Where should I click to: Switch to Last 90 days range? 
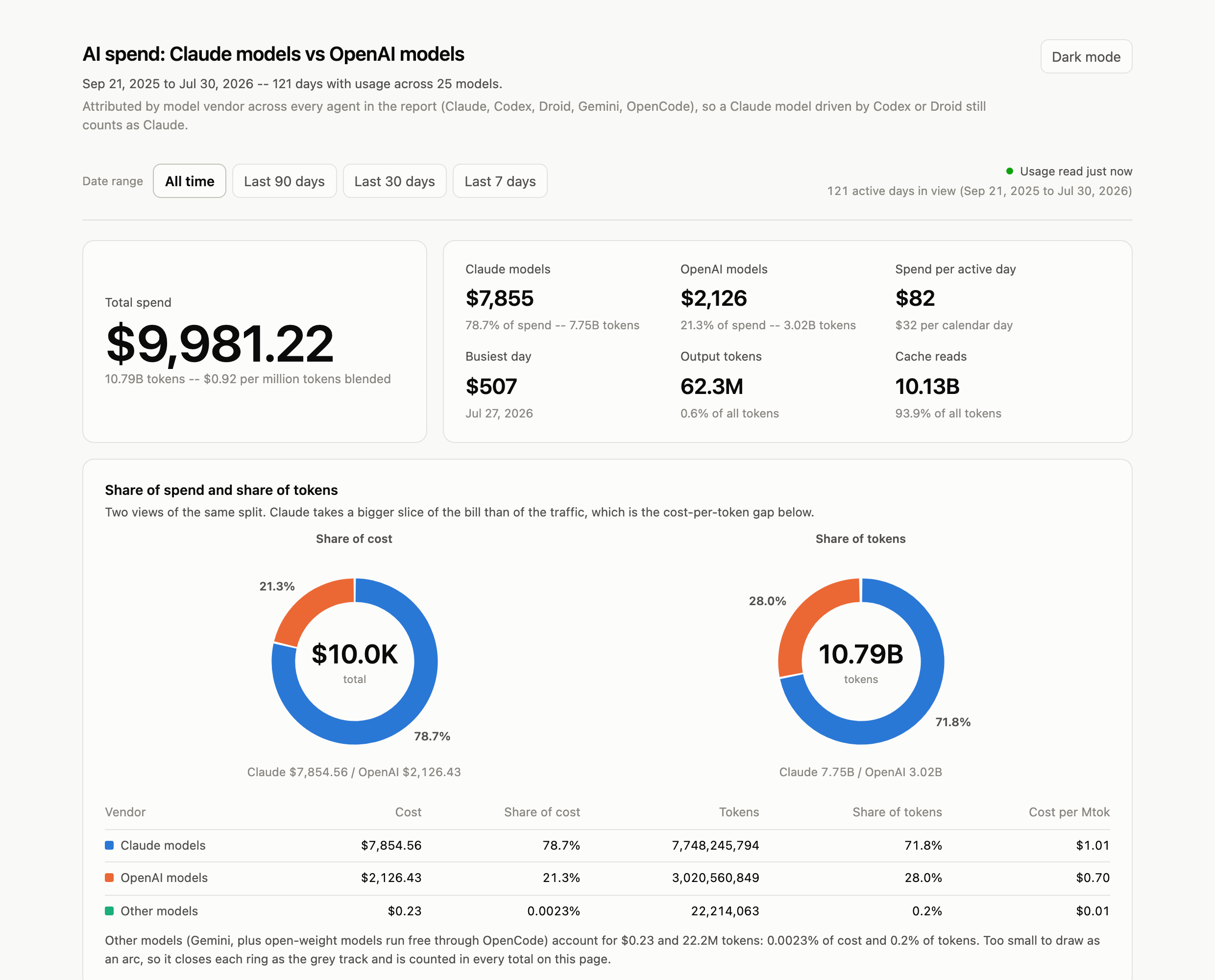point(285,181)
